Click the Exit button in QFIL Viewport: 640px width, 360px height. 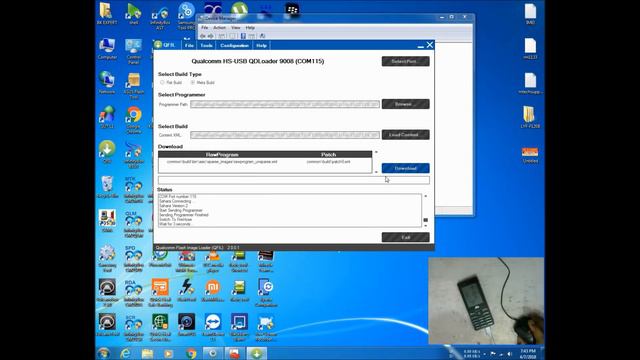pos(405,237)
